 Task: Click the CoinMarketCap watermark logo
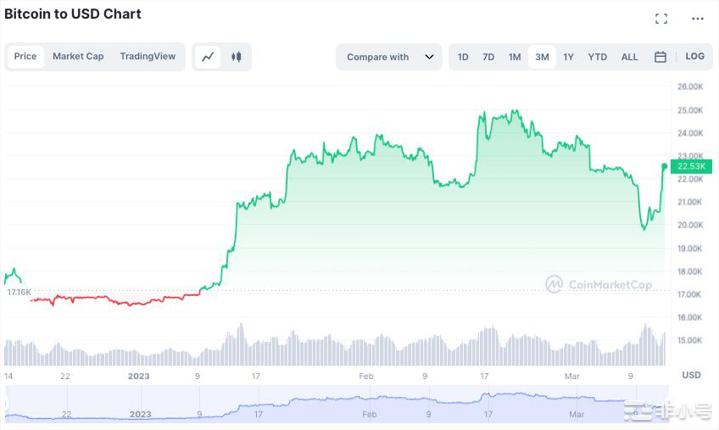coord(598,284)
